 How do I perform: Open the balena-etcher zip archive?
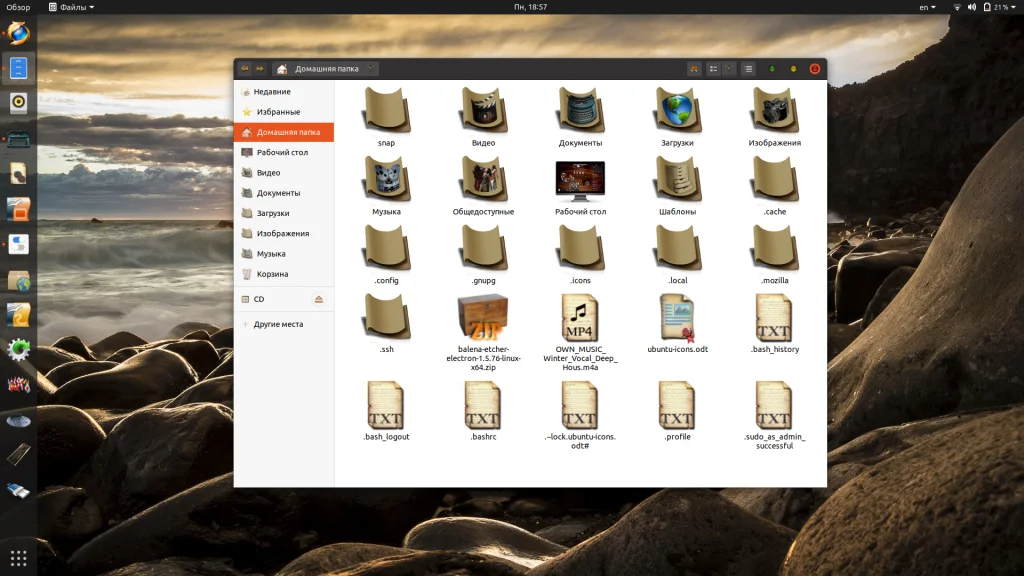(482, 320)
